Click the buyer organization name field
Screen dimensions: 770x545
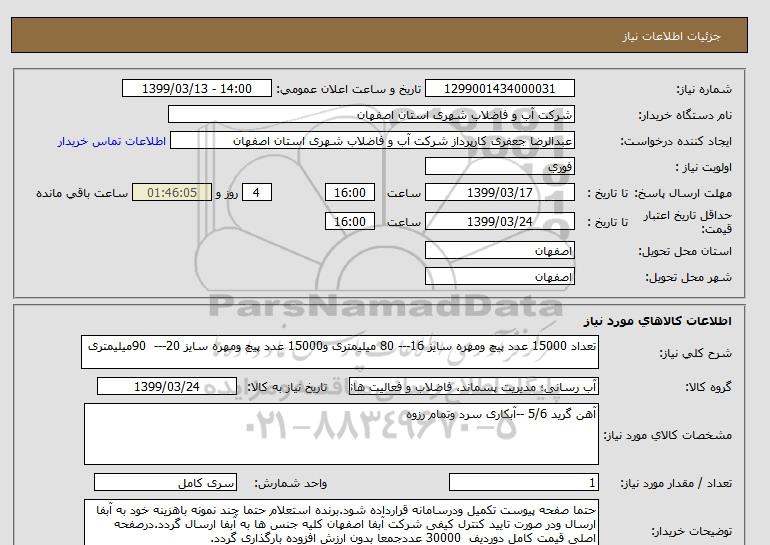(371, 114)
